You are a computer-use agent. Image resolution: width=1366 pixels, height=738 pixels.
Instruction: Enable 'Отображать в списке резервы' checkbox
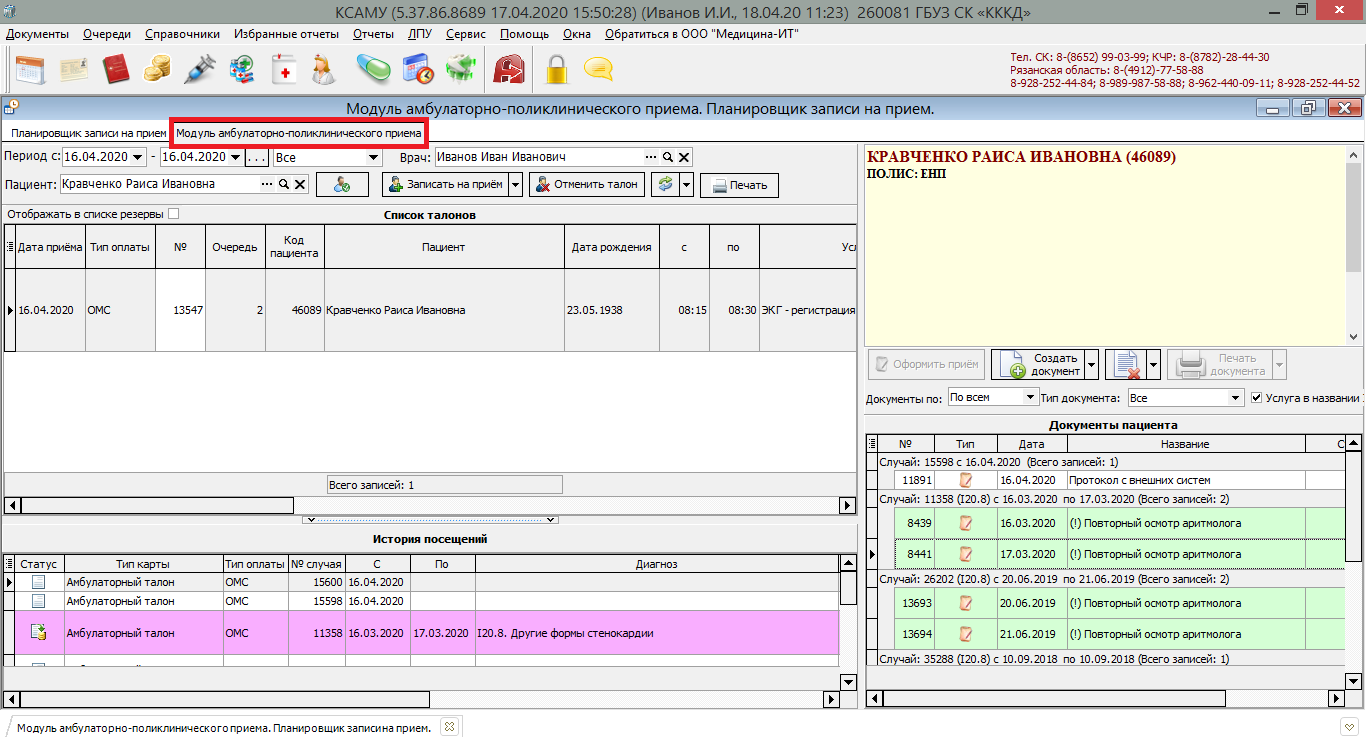point(174,213)
